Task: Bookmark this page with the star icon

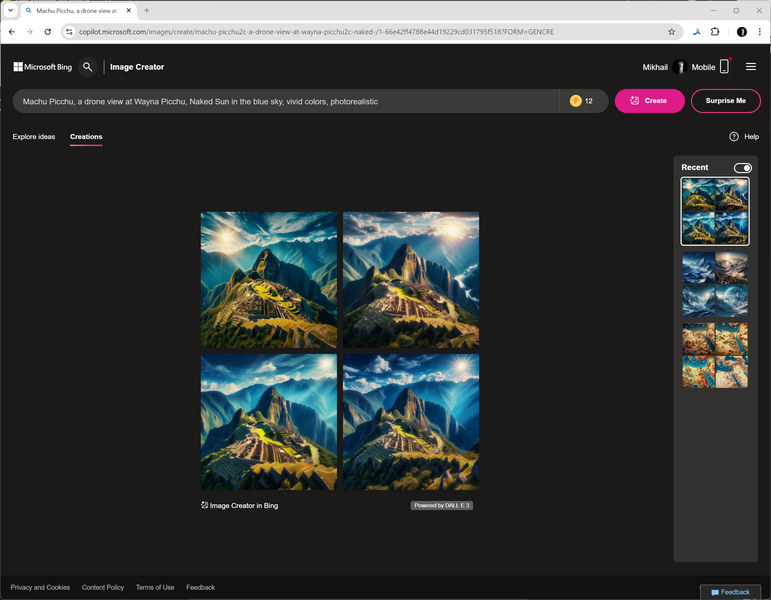Action: tap(672, 31)
